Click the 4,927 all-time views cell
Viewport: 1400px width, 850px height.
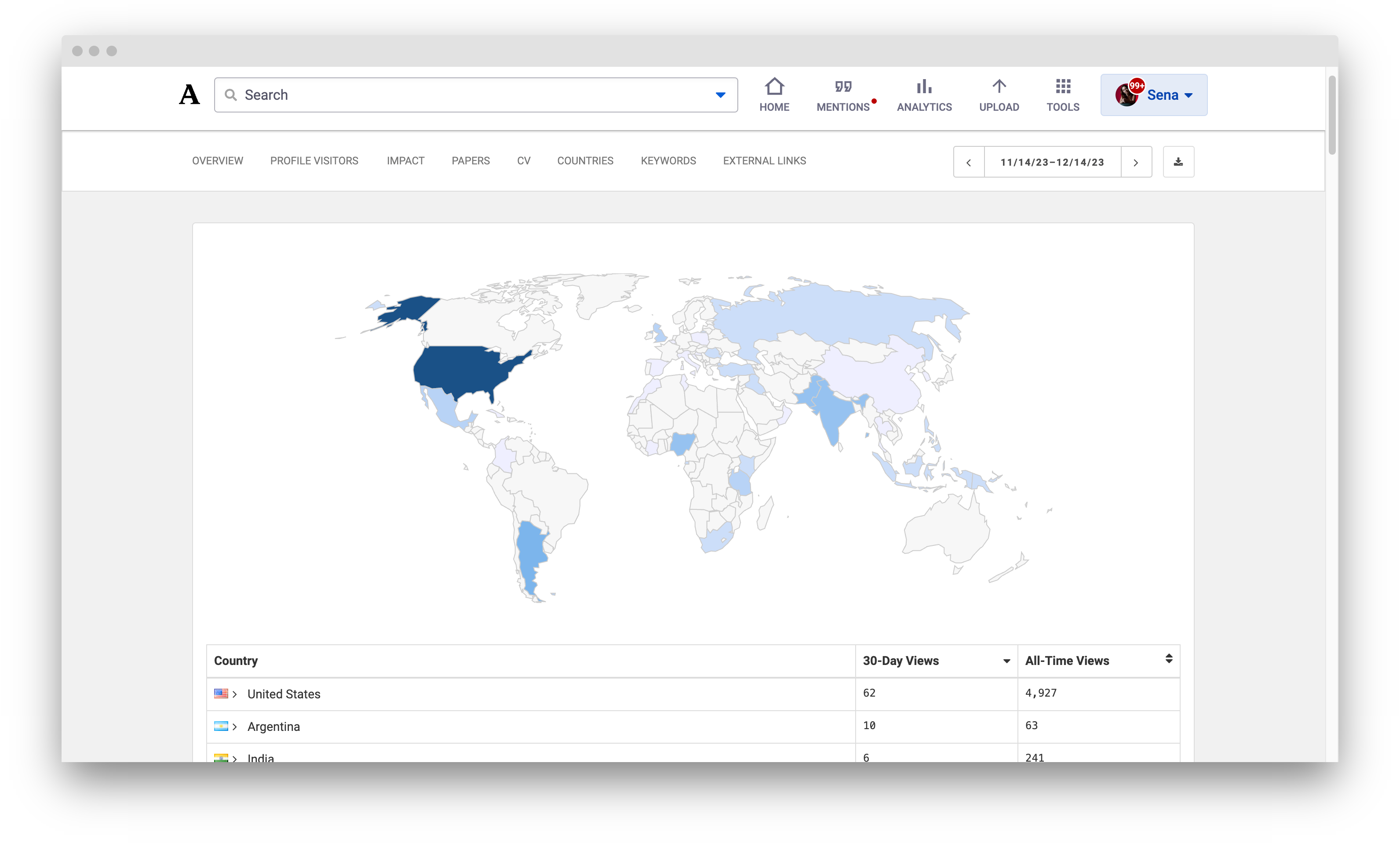click(x=1098, y=693)
